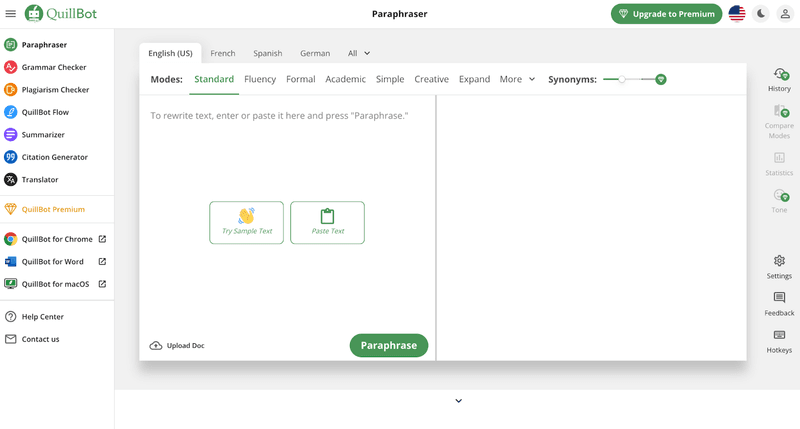Expand the section with bottom chevron
The height and width of the screenshot is (429, 800).
pyautogui.click(x=458, y=401)
